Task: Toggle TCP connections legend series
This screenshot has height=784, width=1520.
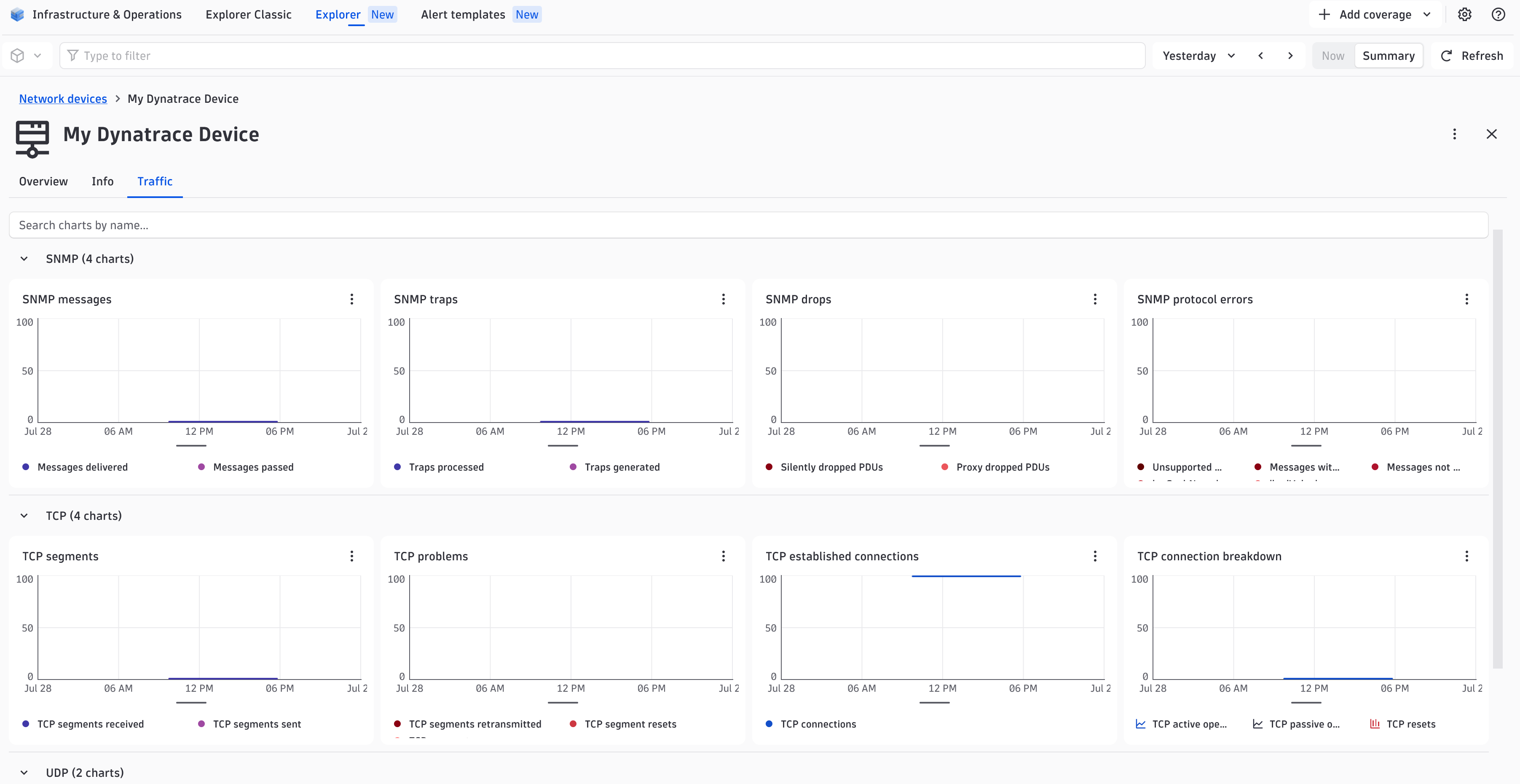Action: (811, 724)
